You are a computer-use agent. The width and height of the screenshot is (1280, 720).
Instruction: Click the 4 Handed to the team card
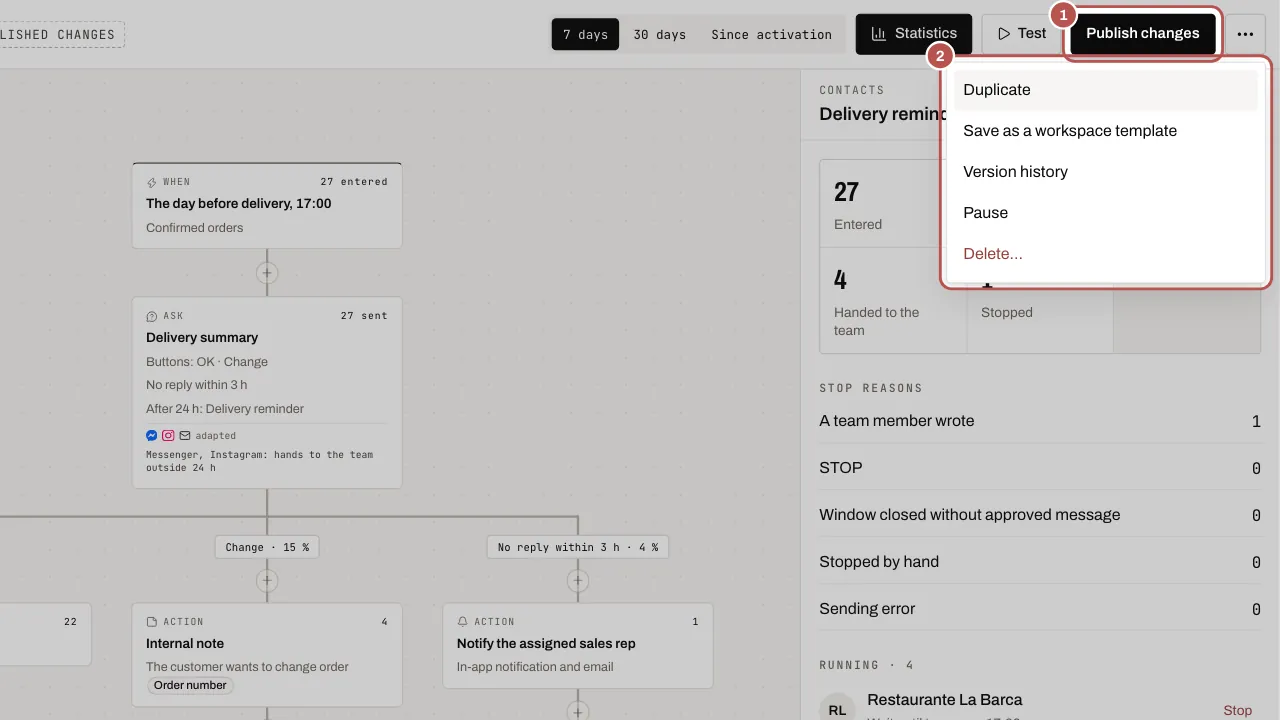point(893,300)
